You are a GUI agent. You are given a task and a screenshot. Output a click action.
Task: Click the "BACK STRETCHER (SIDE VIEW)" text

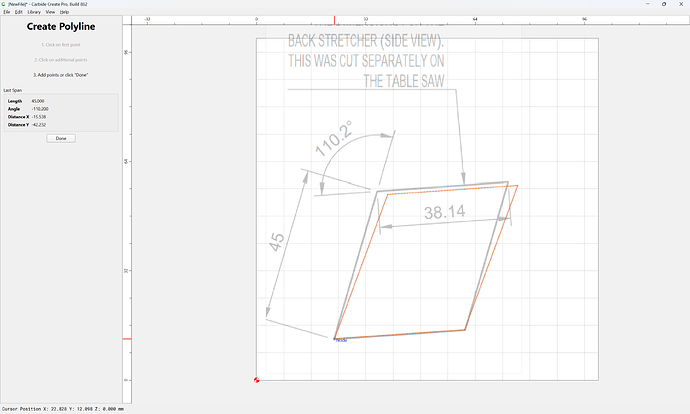pos(366,41)
